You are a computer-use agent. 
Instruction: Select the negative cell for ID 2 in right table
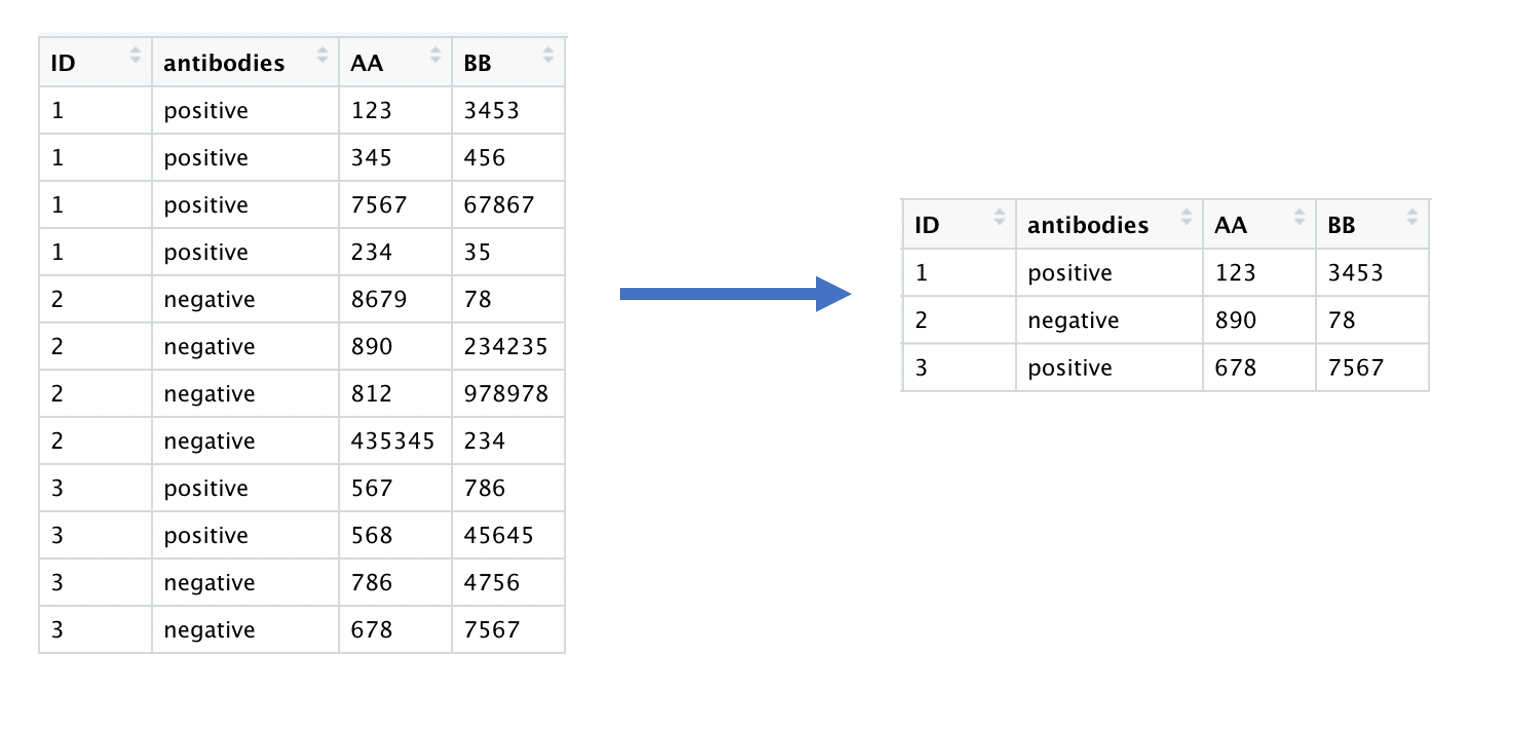point(1073,320)
